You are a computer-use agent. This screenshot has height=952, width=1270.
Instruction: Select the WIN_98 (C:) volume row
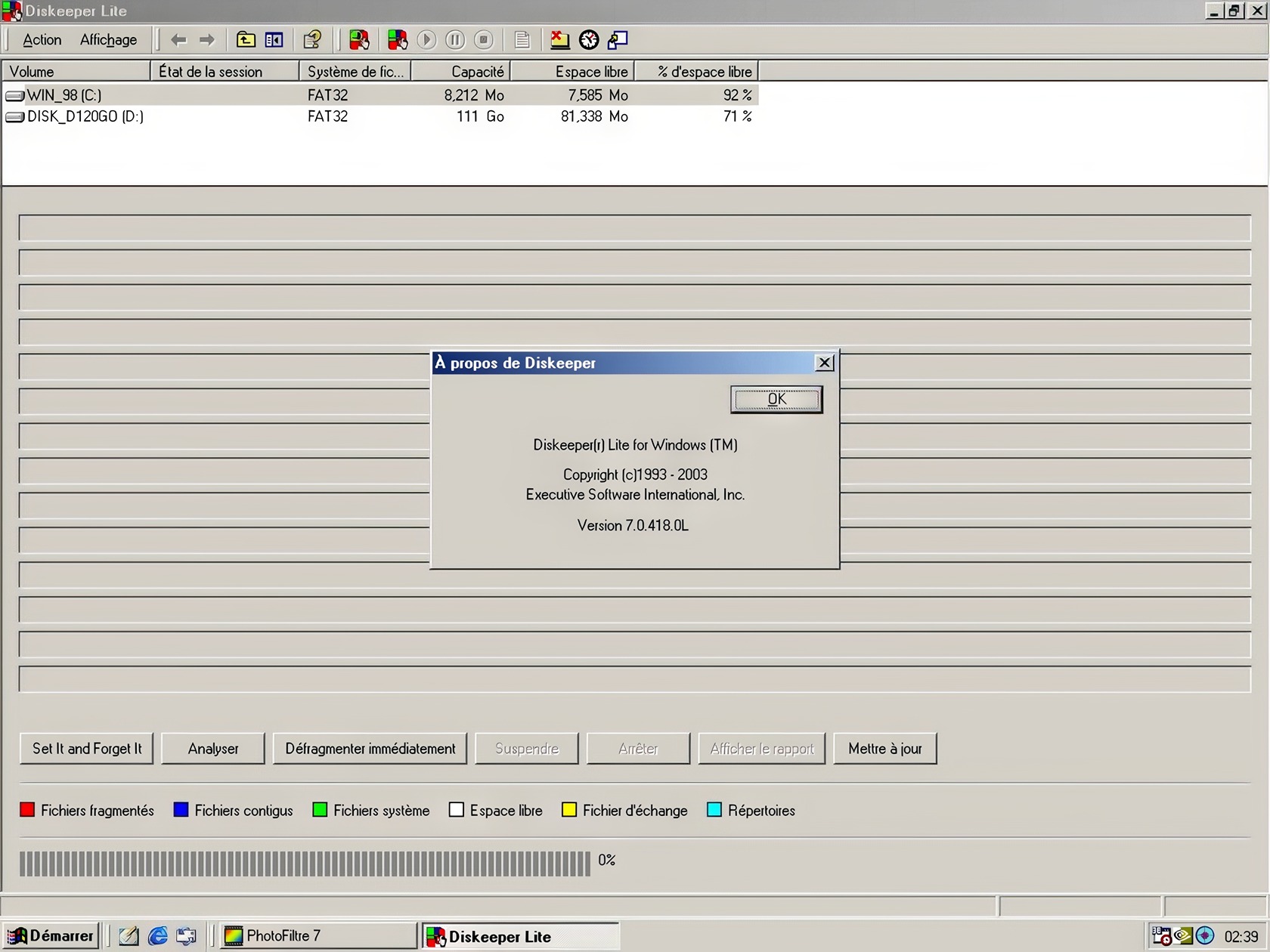click(64, 95)
